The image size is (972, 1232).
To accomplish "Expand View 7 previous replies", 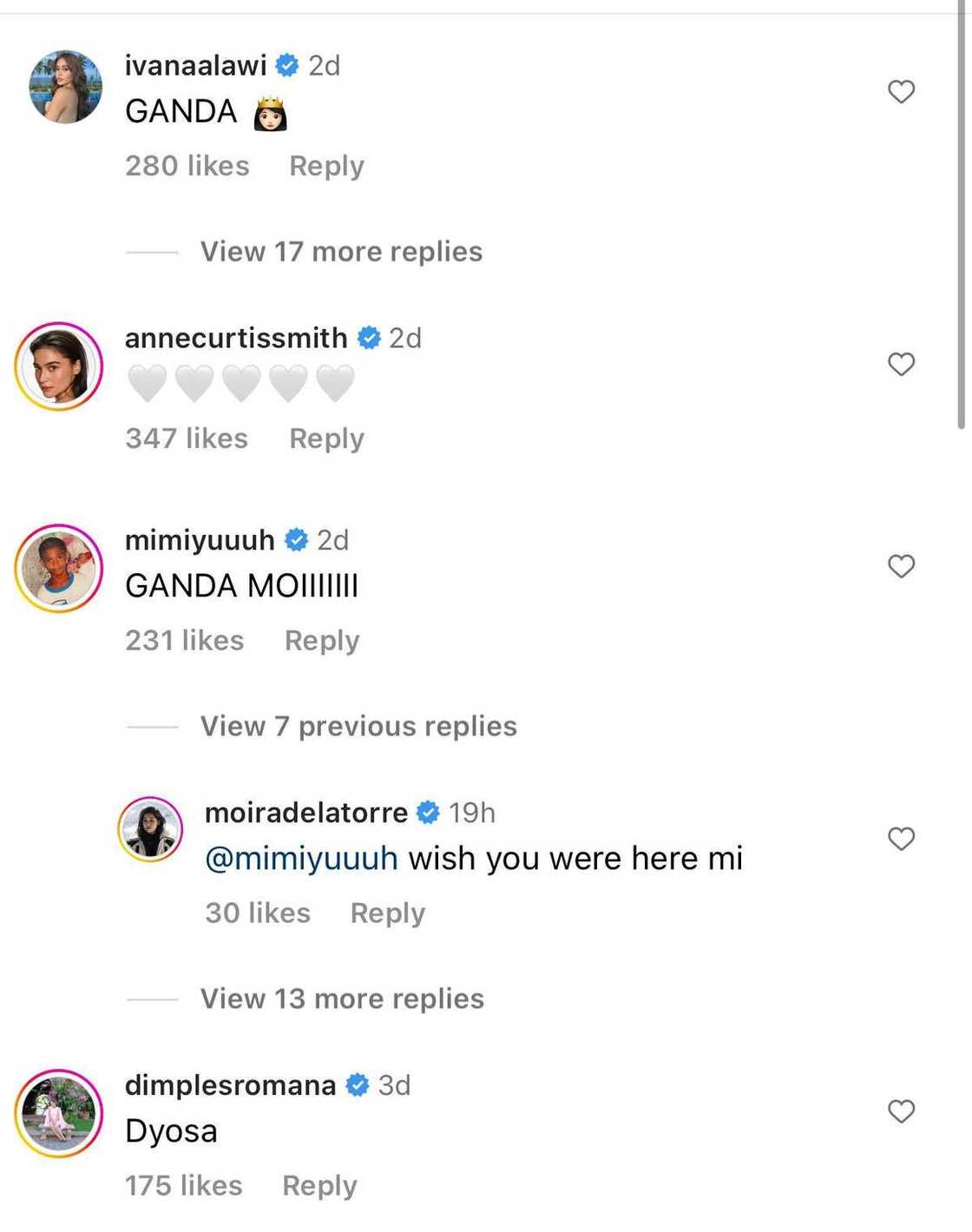I will pyautogui.click(x=358, y=726).
